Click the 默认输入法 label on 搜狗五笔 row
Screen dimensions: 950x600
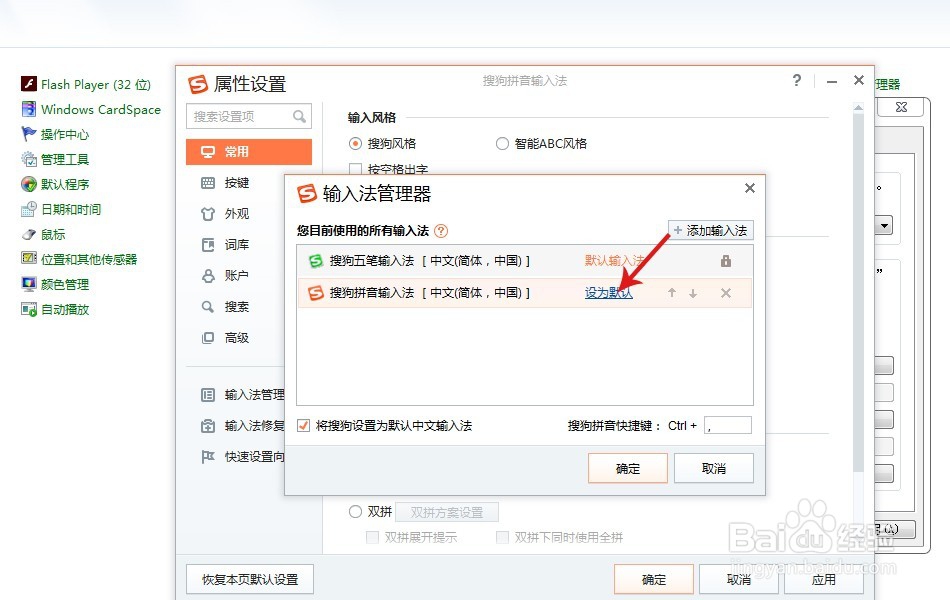point(614,261)
